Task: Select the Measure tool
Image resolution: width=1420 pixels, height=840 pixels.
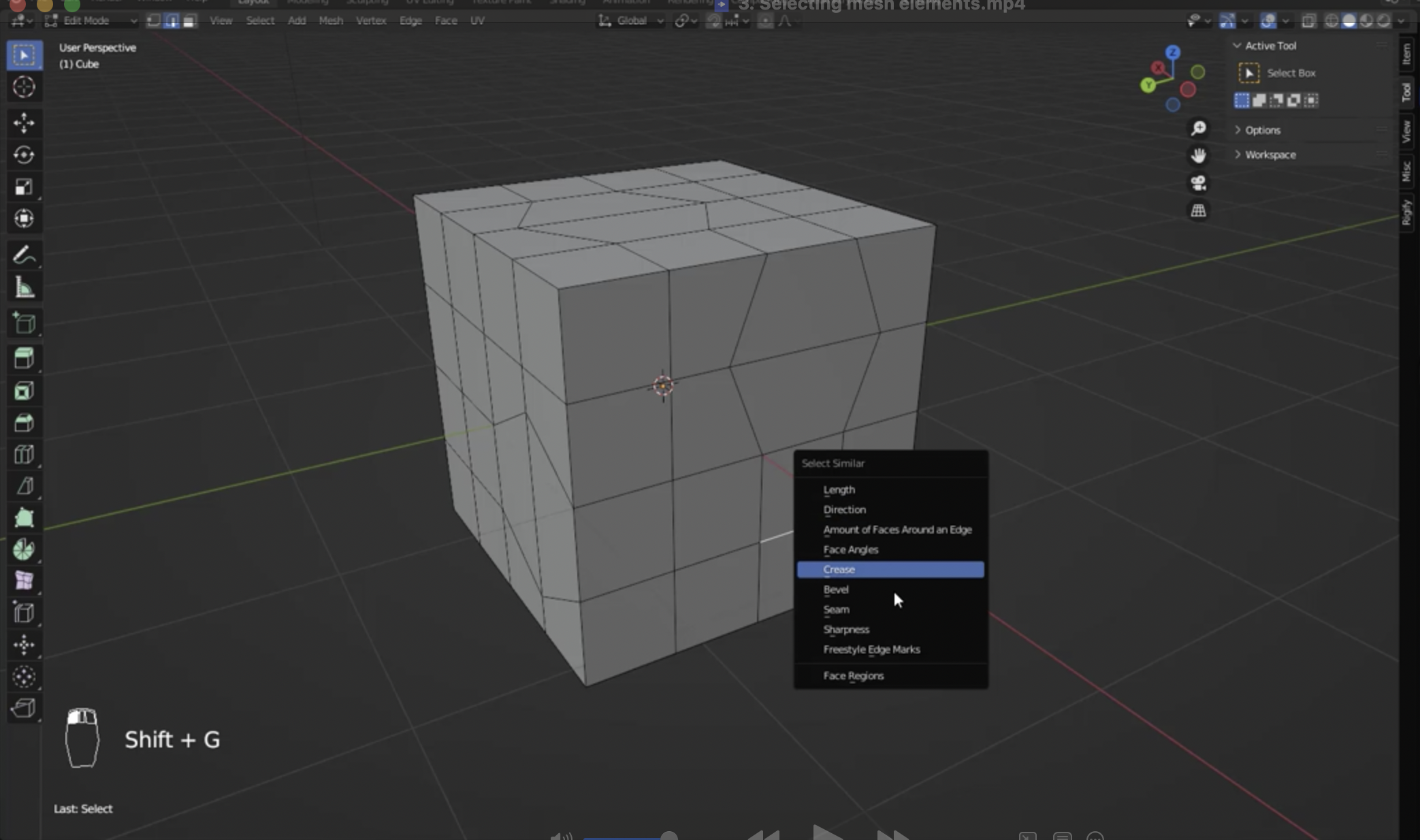Action: click(x=24, y=288)
